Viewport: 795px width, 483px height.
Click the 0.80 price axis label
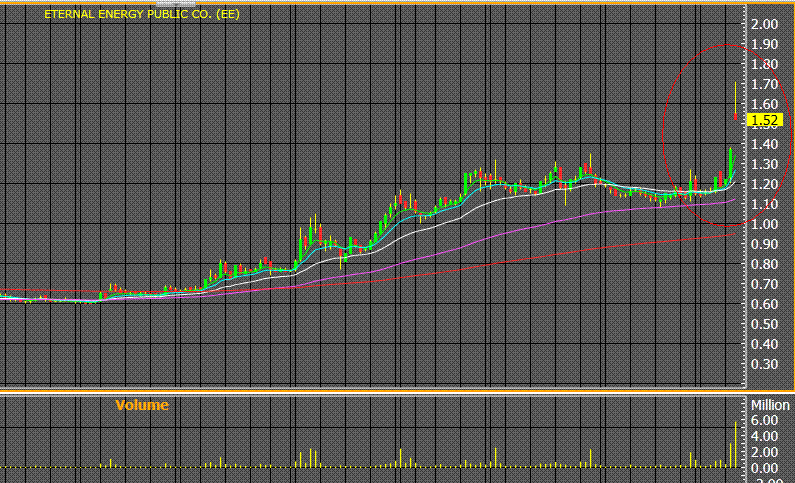765,264
